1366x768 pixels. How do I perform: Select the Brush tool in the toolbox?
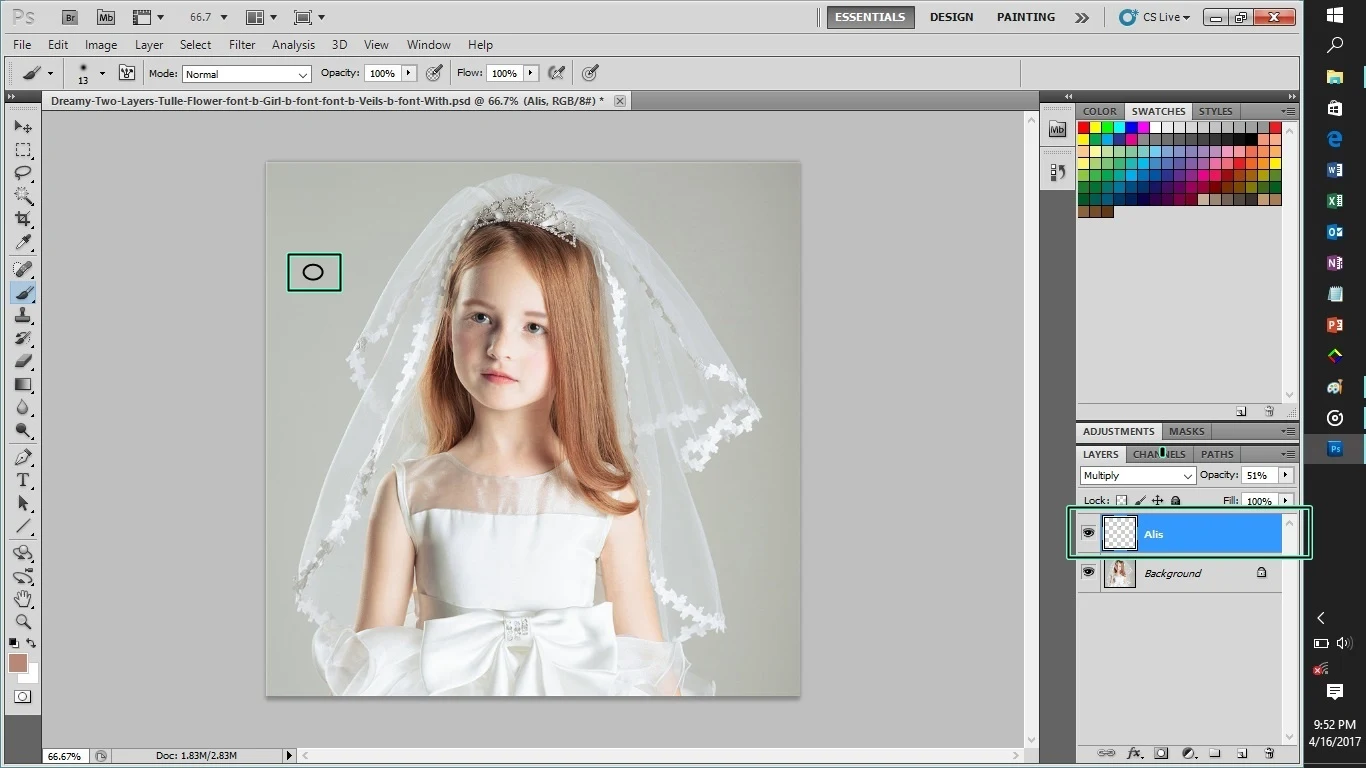point(23,293)
